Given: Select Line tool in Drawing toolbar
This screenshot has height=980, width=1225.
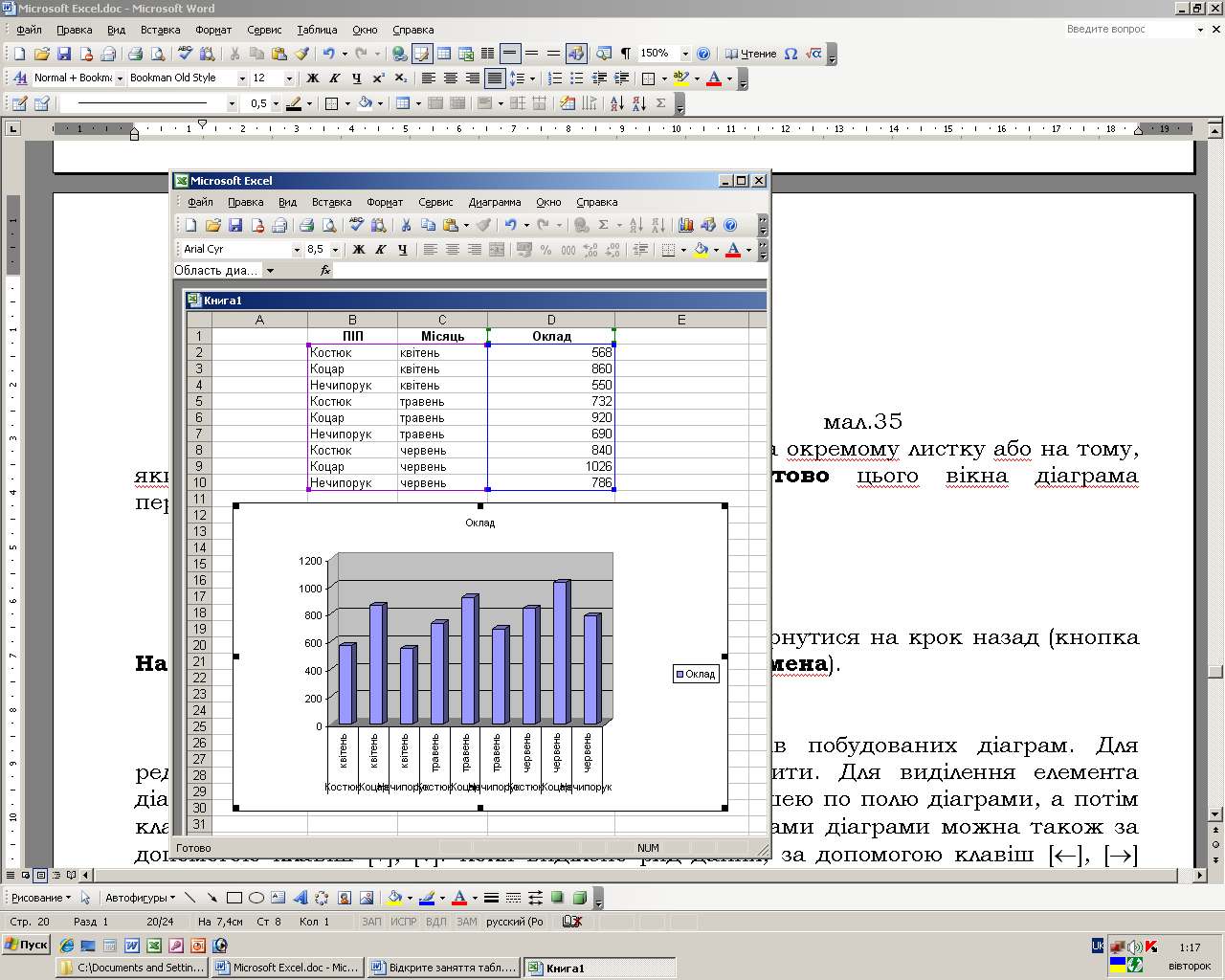Looking at the screenshot, I should [190, 898].
